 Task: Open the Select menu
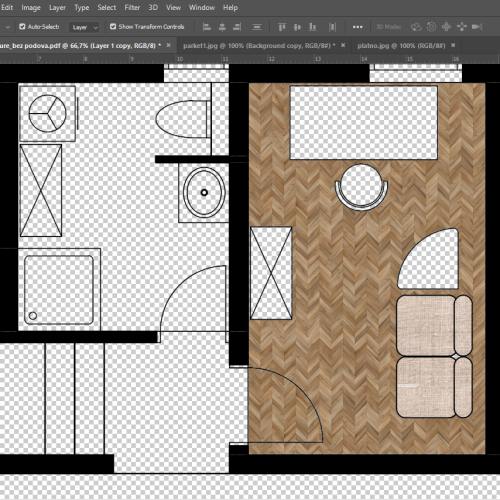107,7
